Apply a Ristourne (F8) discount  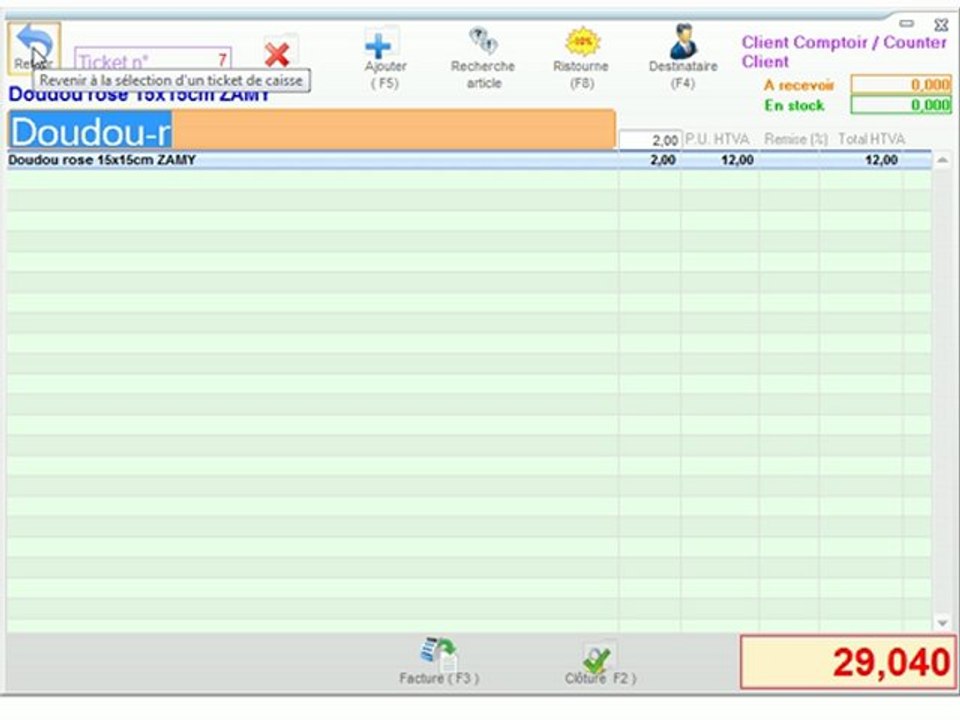click(582, 42)
